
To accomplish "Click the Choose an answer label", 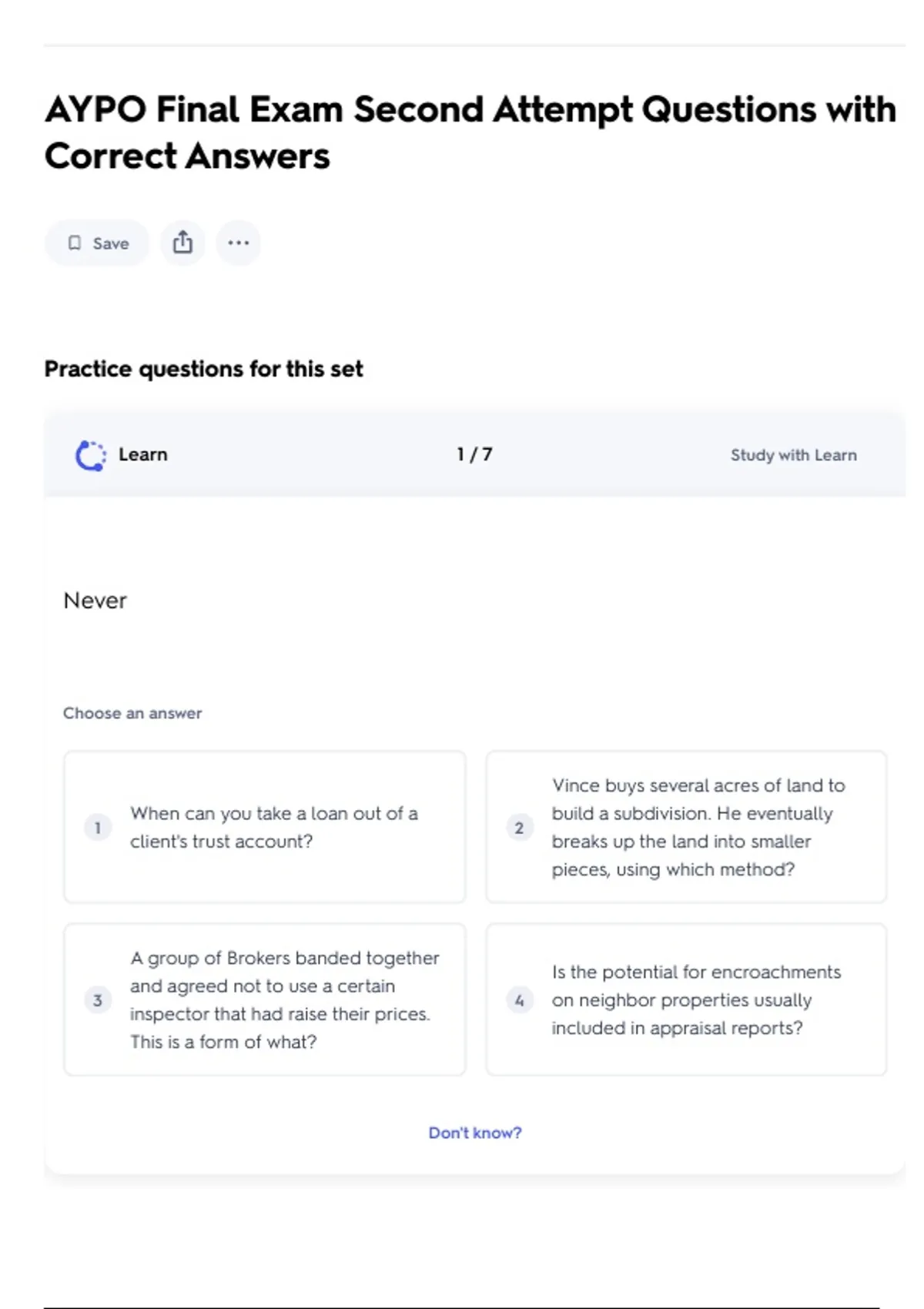I will click(132, 713).
